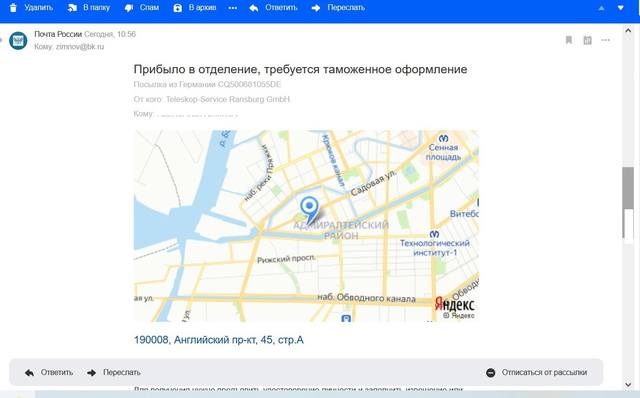Delete the email with Удалить
Viewport: 640px width, 398px height.
pos(31,8)
